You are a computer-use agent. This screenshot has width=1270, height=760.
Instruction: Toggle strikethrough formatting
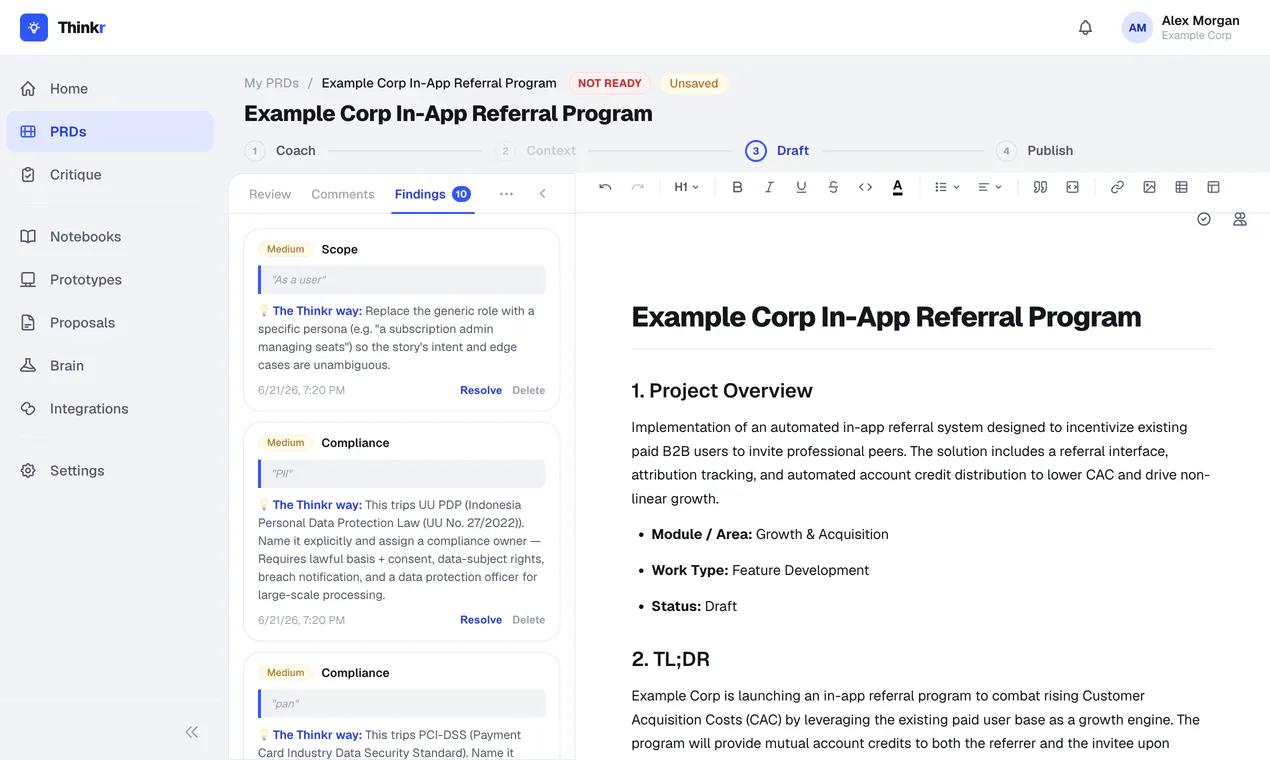click(833, 187)
